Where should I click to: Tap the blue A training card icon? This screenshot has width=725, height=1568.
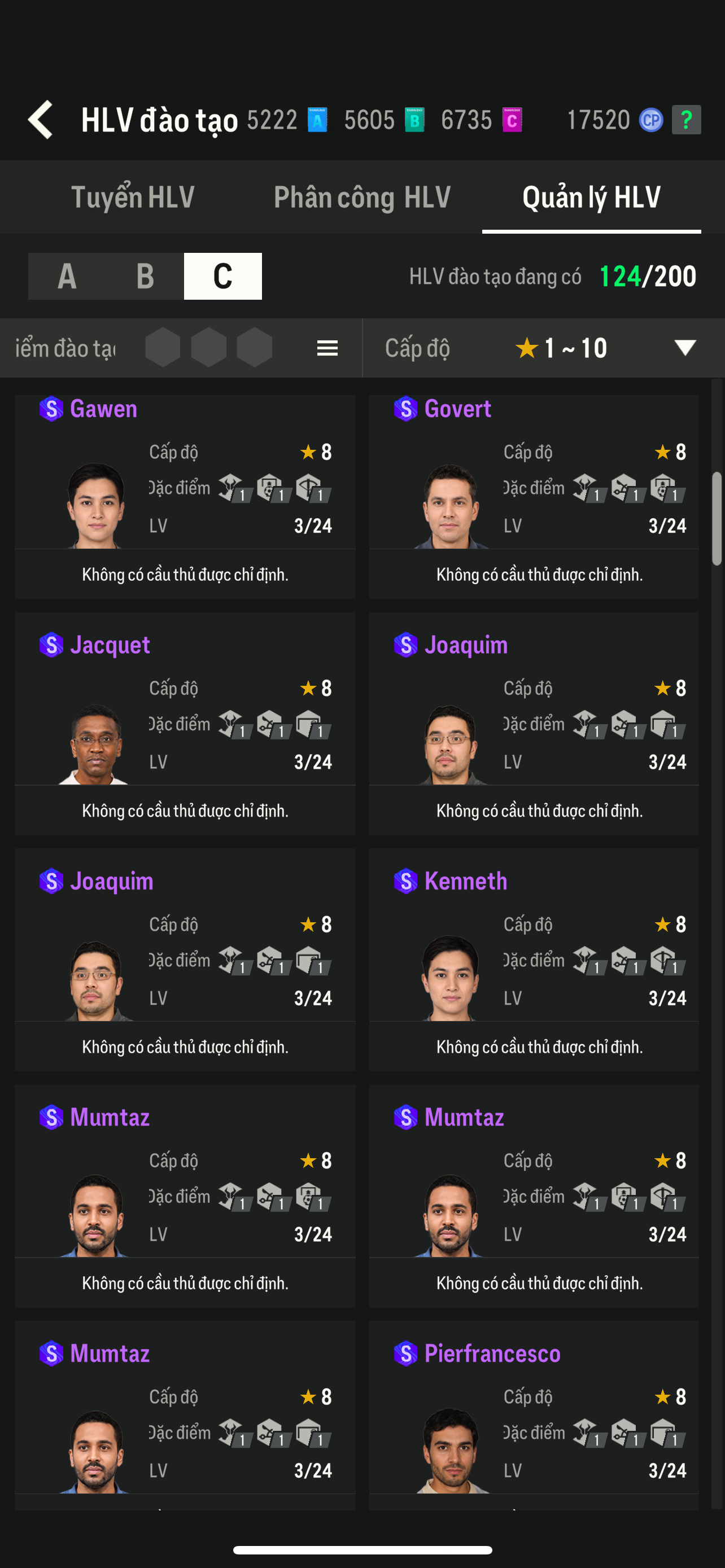coord(317,120)
